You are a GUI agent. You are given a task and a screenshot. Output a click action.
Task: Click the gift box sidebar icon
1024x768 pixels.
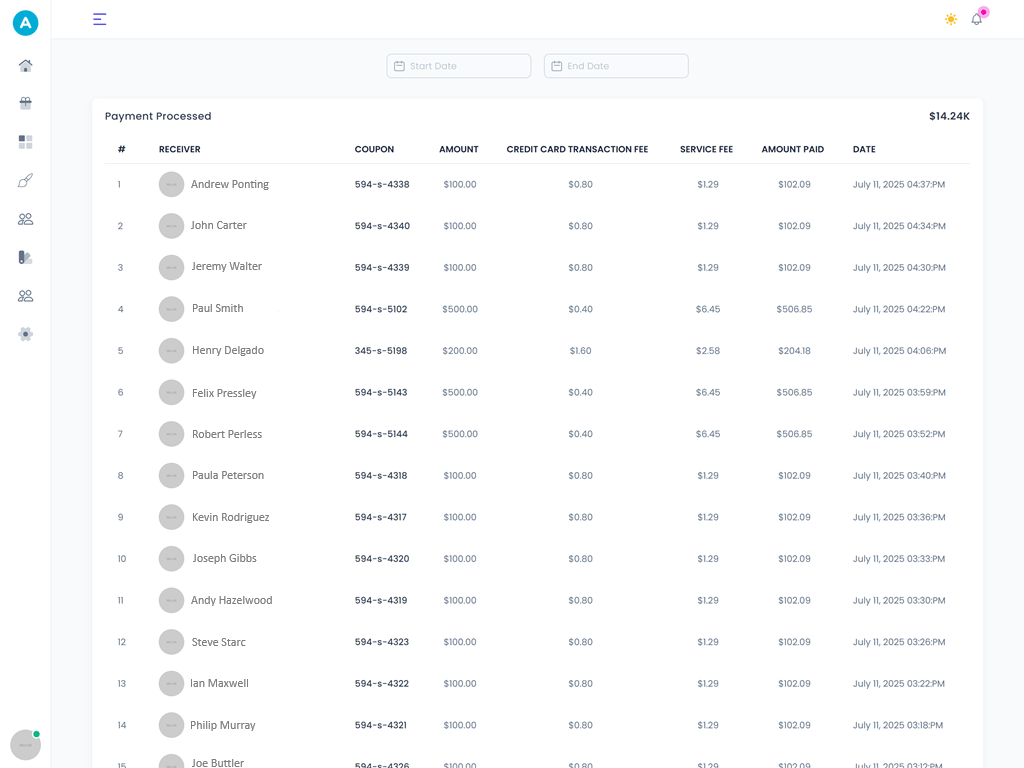(26, 103)
